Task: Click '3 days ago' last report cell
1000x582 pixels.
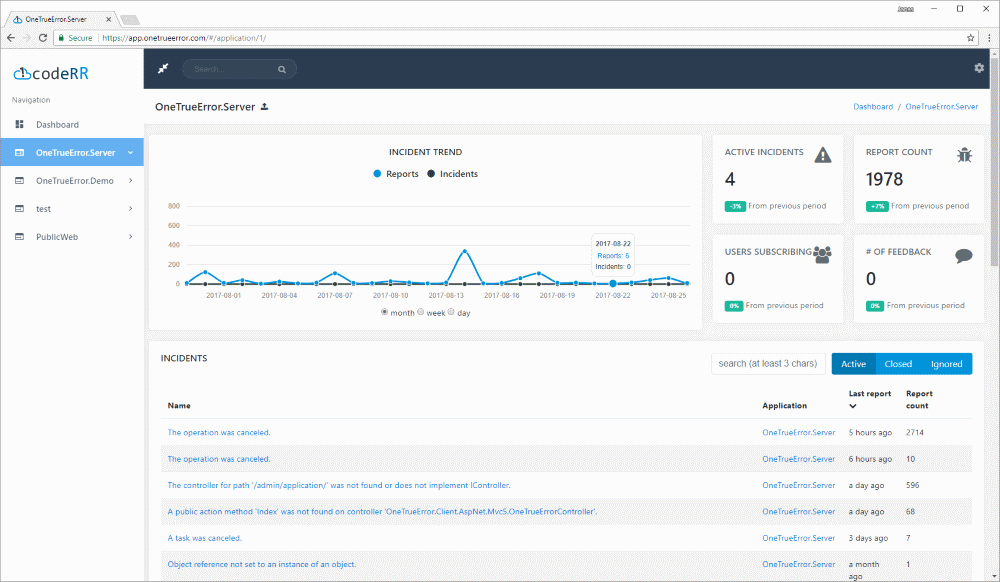Action: [868, 538]
